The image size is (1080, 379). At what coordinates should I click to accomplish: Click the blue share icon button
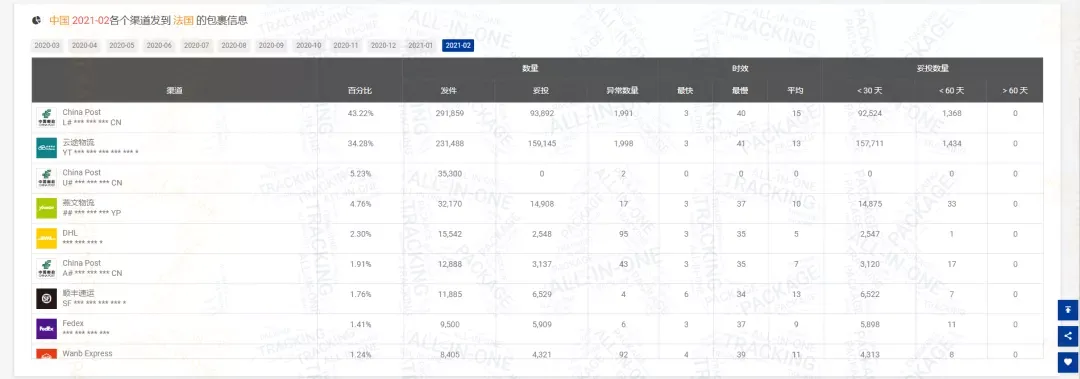(1068, 336)
